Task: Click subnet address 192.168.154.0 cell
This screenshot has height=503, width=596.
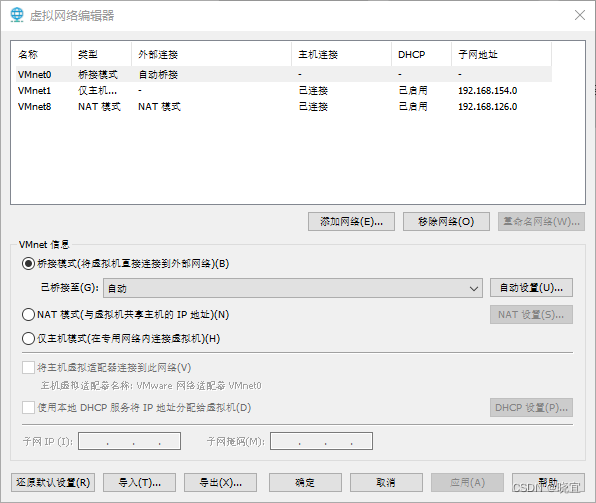Action: [x=488, y=90]
